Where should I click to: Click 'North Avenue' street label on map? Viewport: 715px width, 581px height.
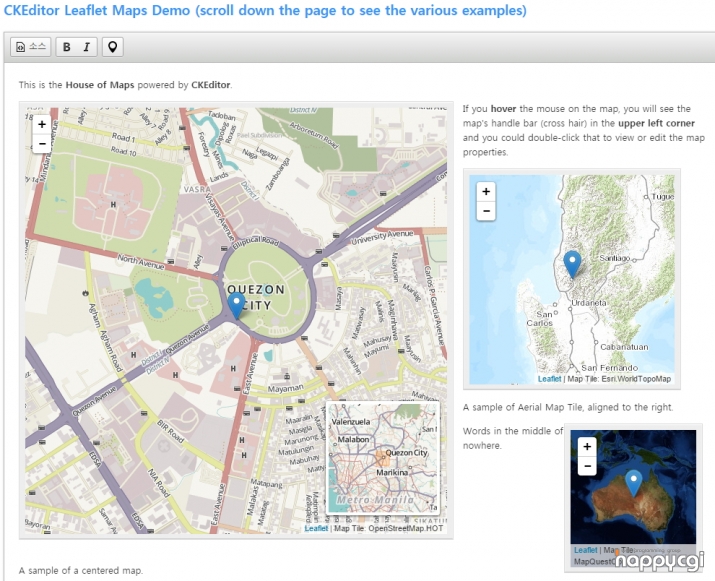(140, 262)
